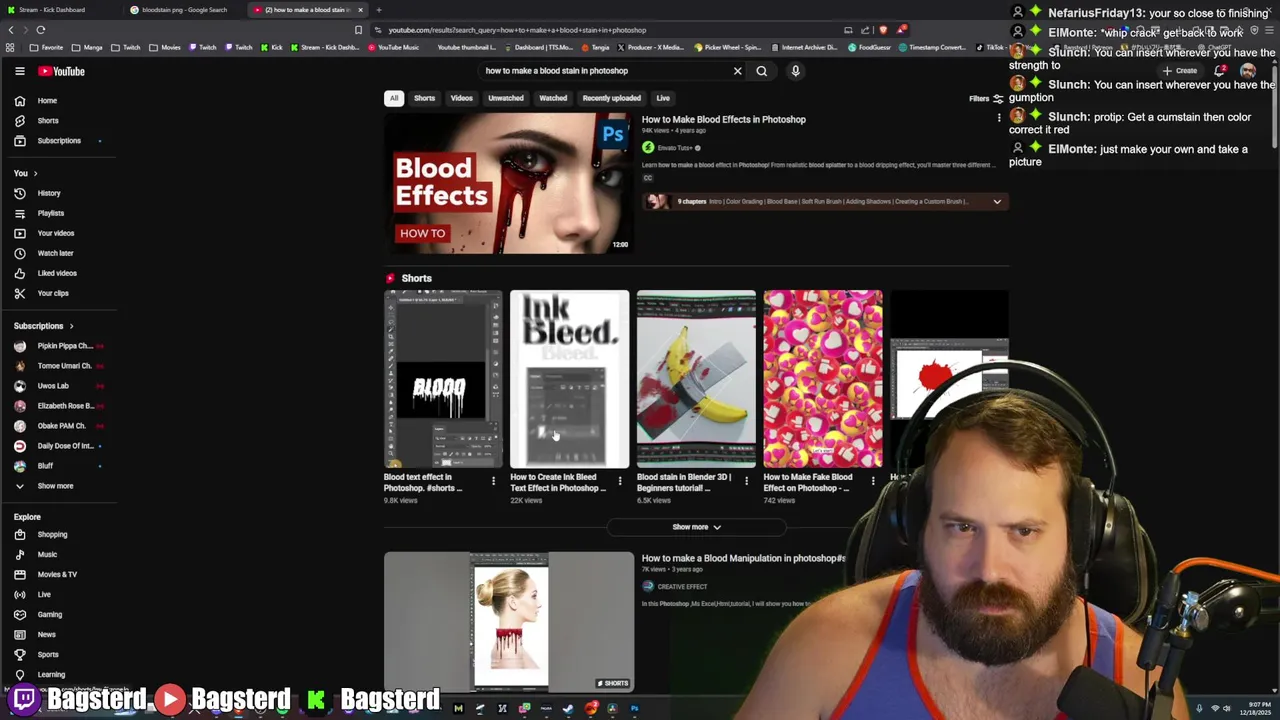Screen dimensions: 1280x720
Task: Open options for Ink Bleed short
Action: point(620,481)
